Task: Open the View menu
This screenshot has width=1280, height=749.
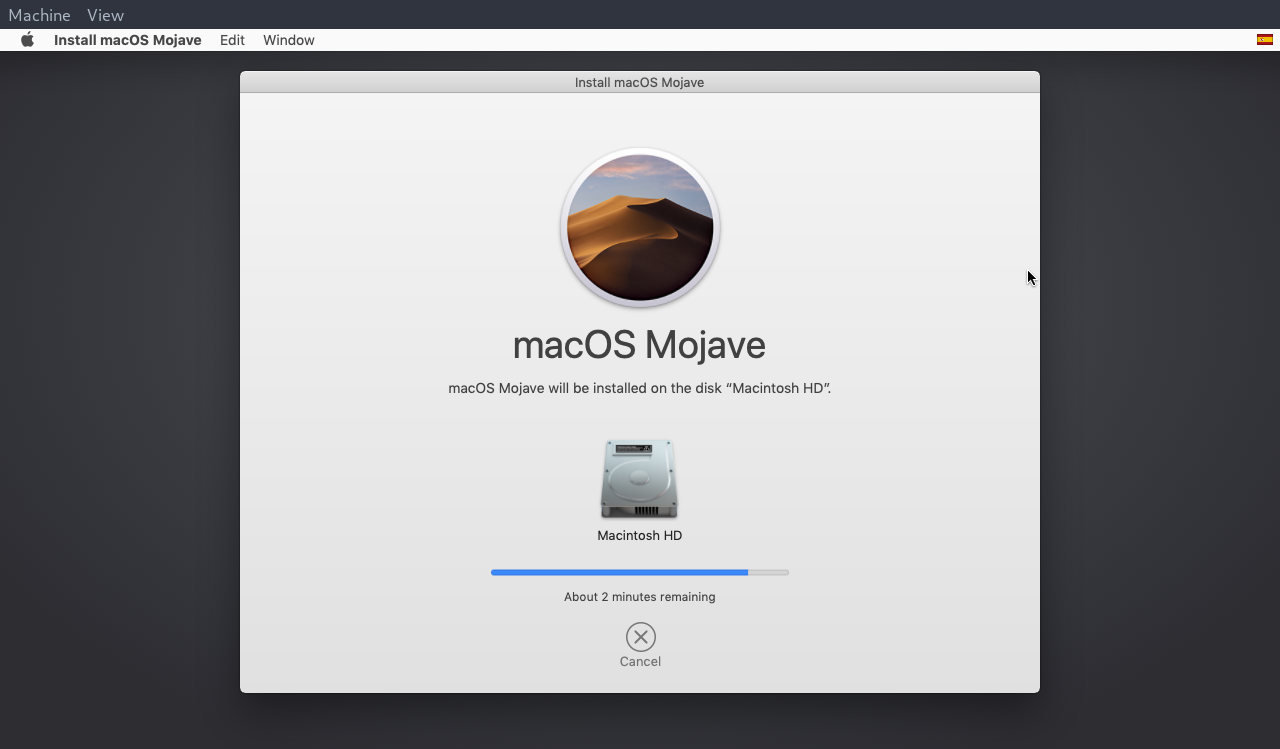Action: [x=105, y=15]
